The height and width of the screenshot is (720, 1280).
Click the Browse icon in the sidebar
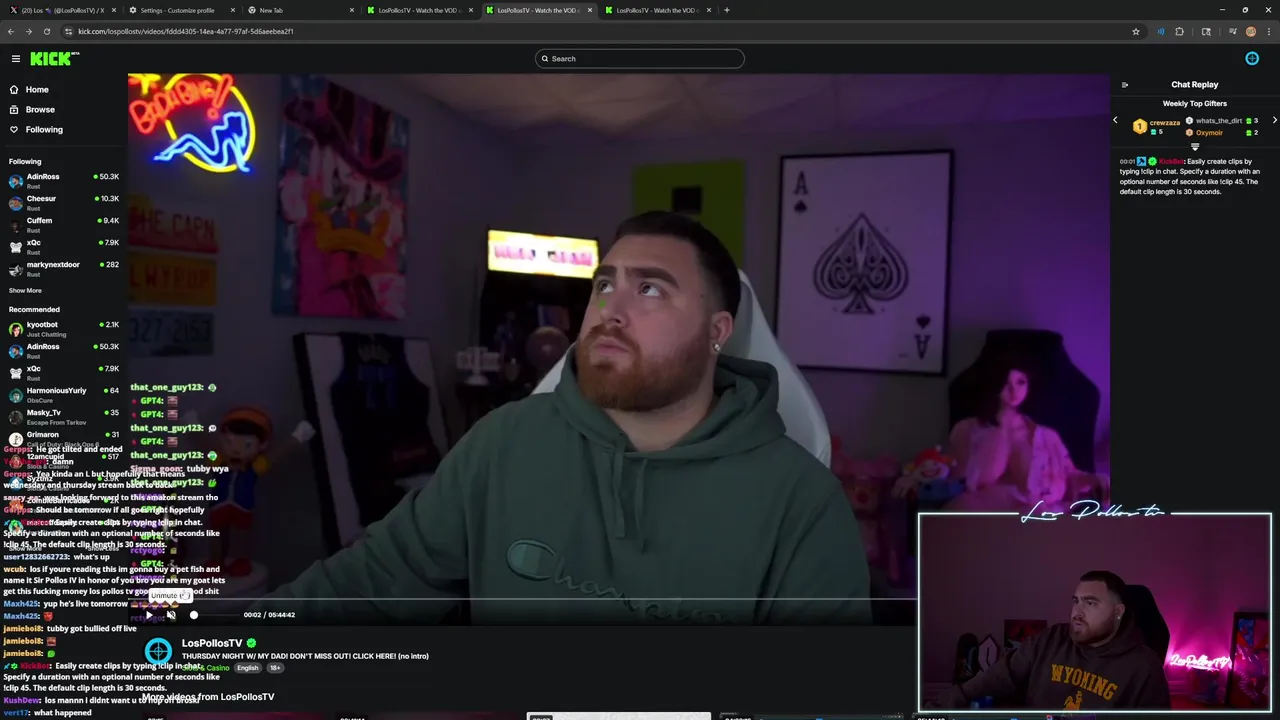(14, 110)
